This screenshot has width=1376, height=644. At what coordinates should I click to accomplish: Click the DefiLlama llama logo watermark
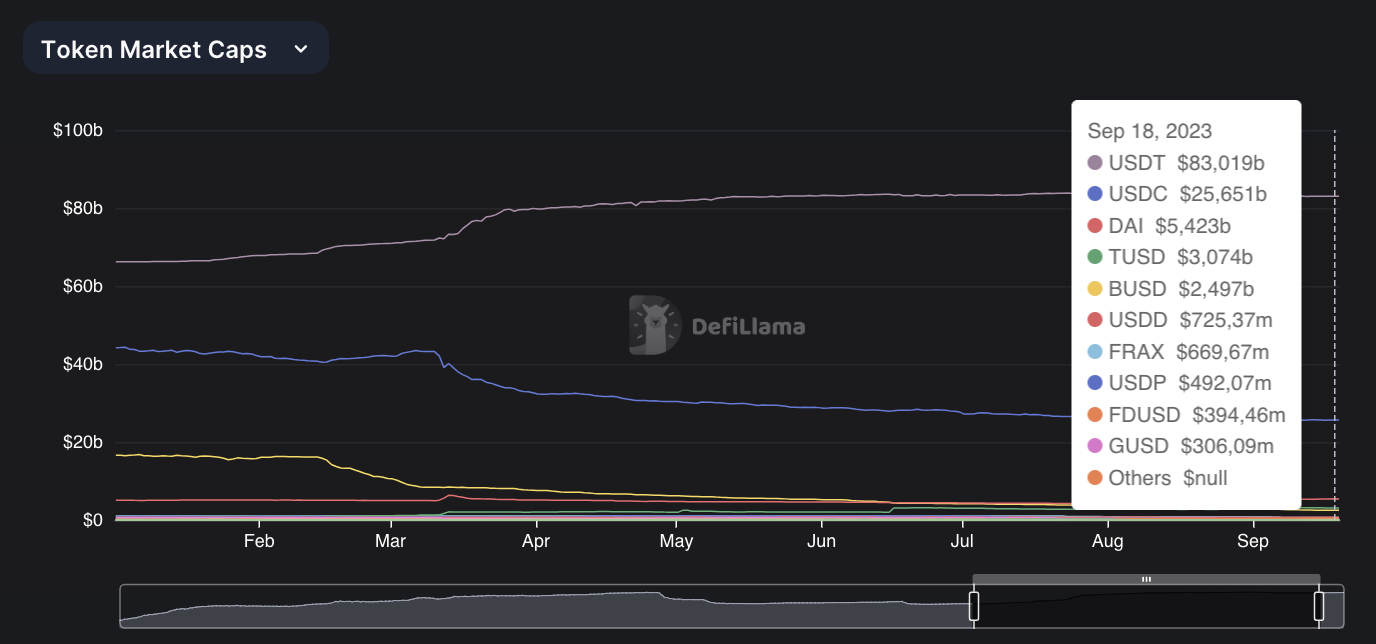point(654,325)
